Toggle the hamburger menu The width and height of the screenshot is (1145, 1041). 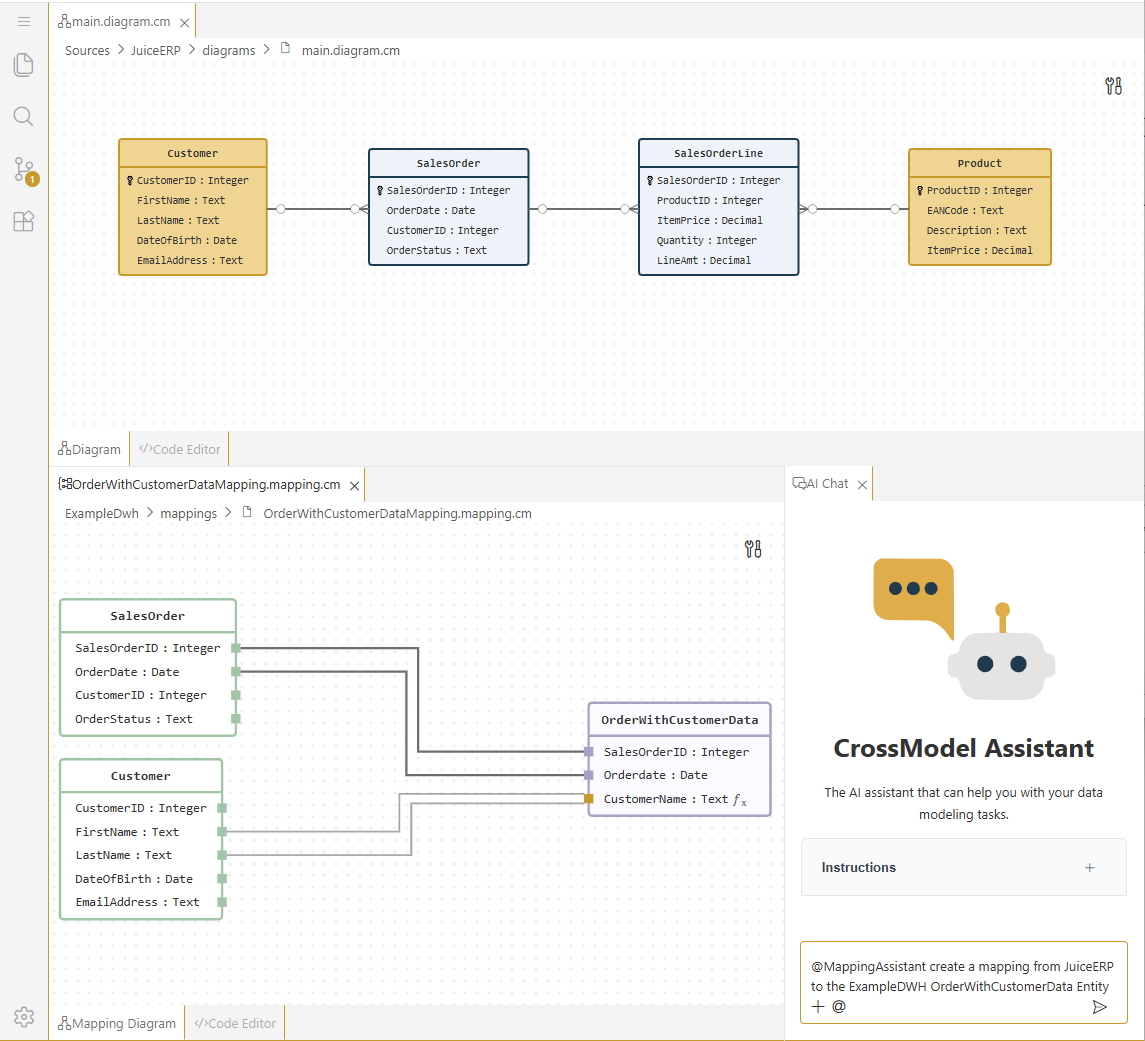pos(24,21)
